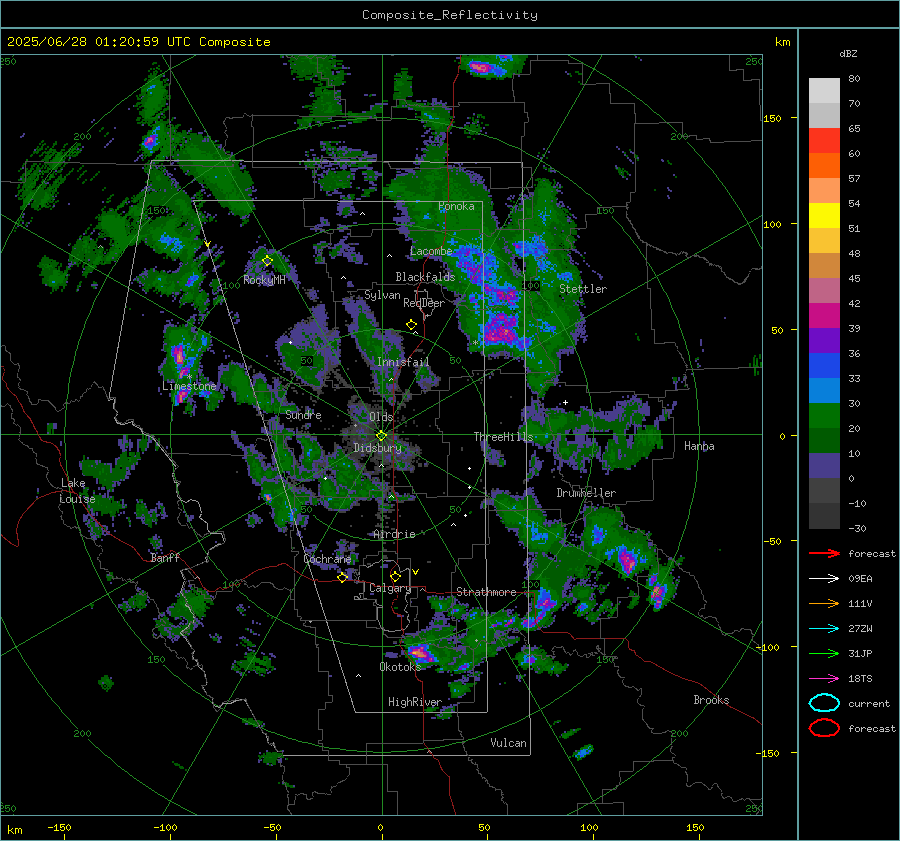Pick the yellow 54-51 dBZ color swatch
Viewport: 900px width, 841px height.
click(x=824, y=215)
